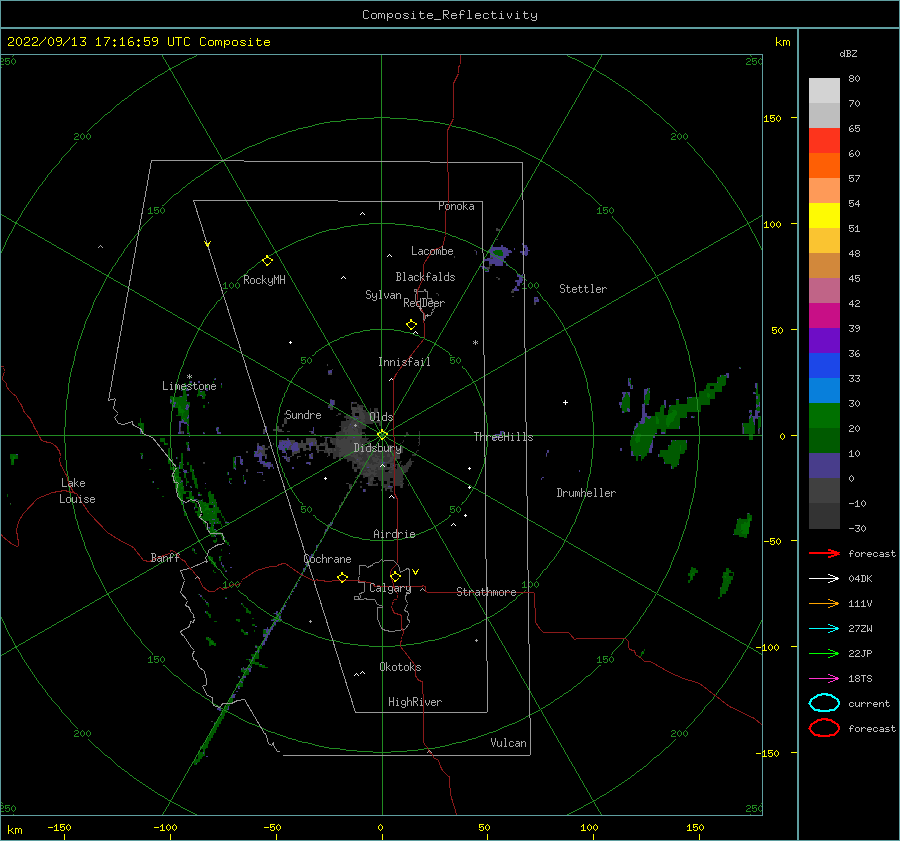Click the magenta 18TS arrow legend
This screenshot has width=900, height=841.
click(824, 679)
